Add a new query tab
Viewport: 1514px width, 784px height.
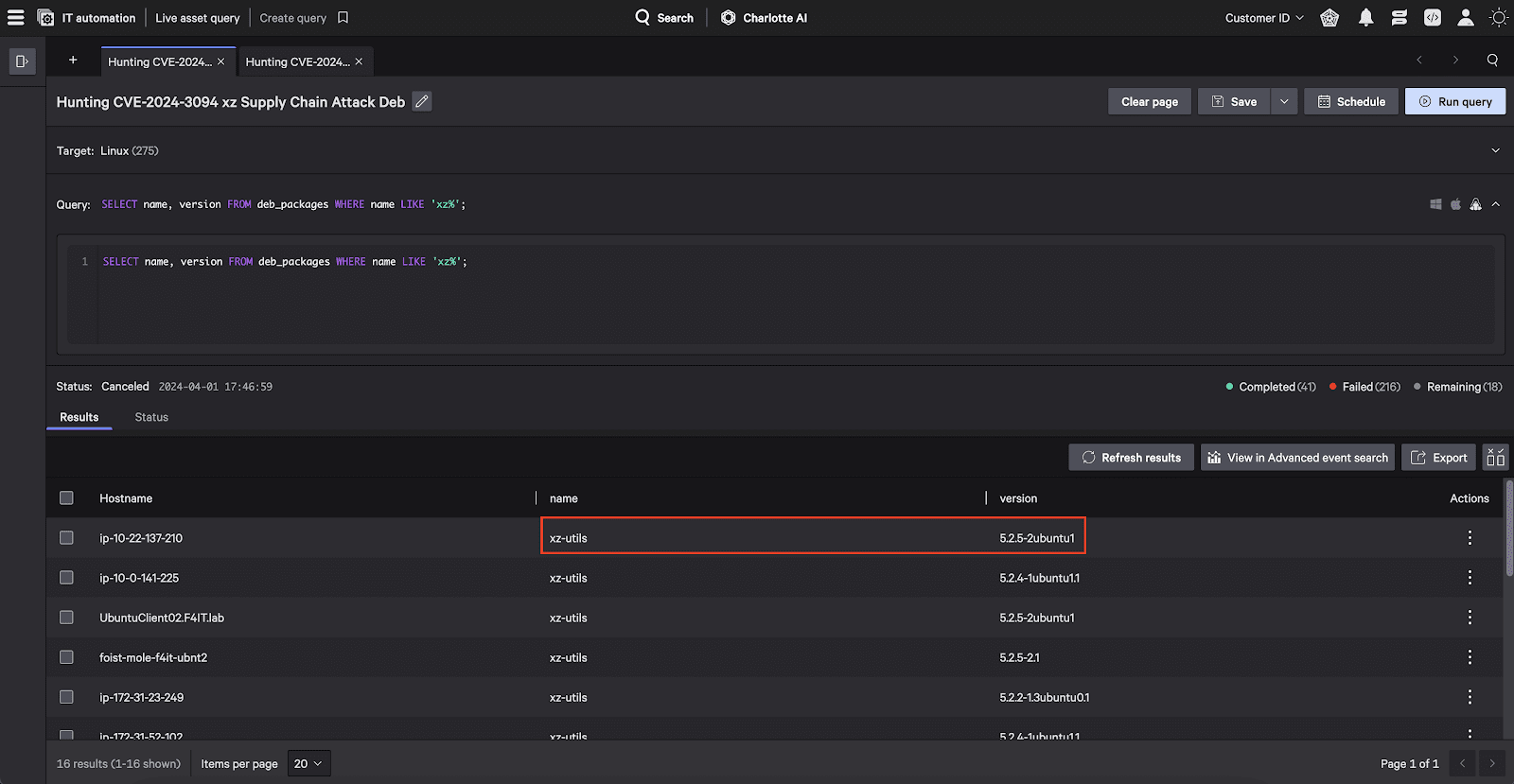73,61
